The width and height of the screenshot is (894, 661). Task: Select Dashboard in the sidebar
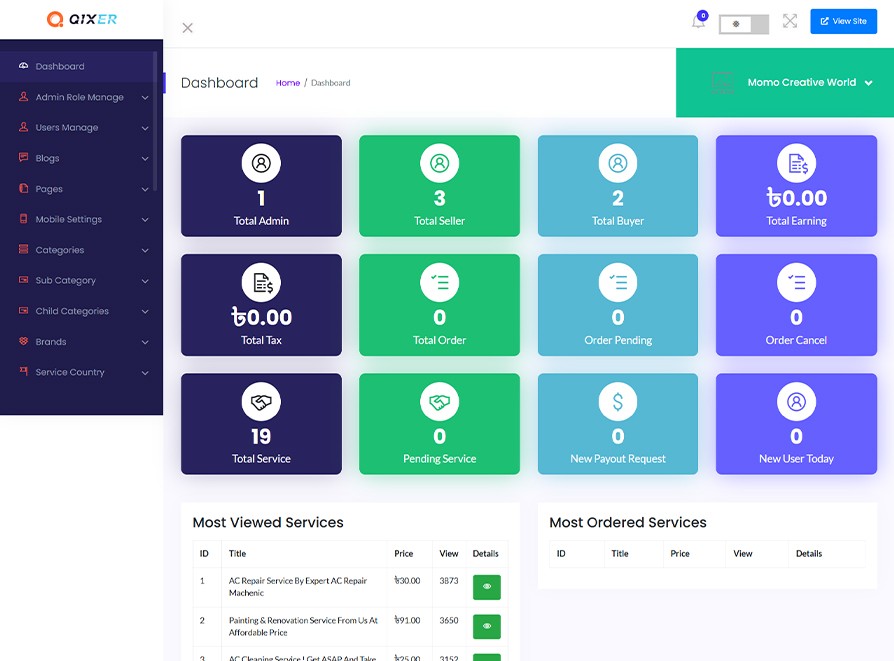[x=60, y=67]
